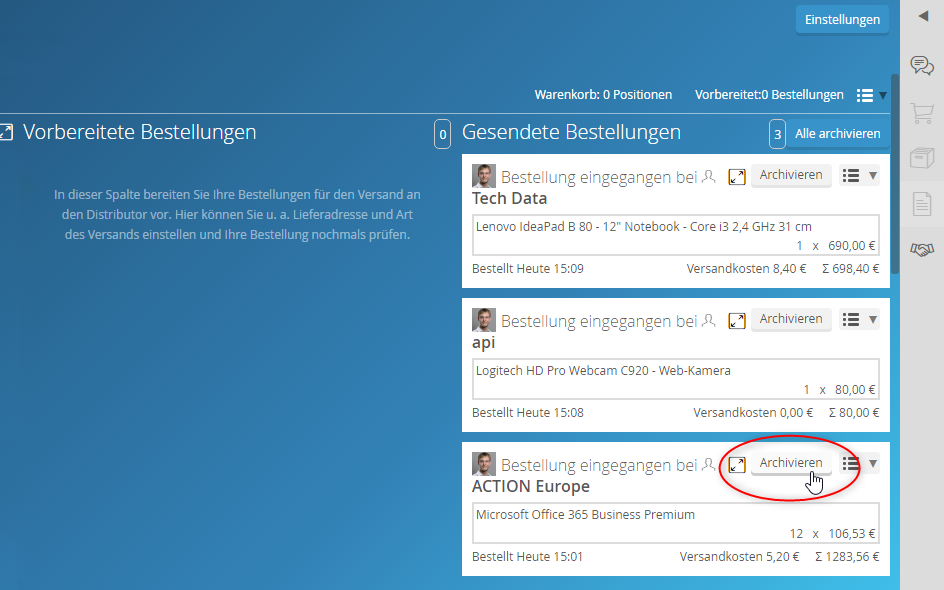Click Warenkorb: 0 Positionen link

(603, 95)
